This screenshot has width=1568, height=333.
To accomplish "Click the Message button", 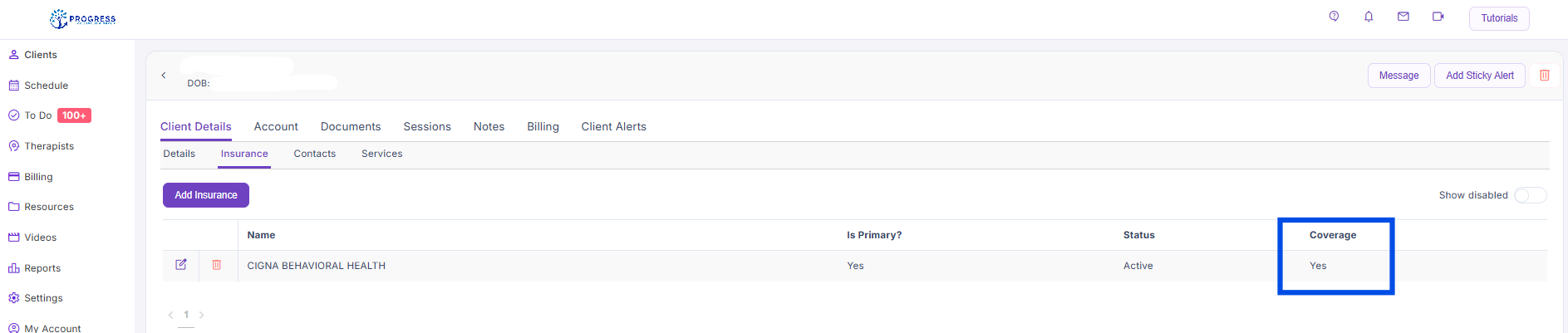I will 1398,76.
